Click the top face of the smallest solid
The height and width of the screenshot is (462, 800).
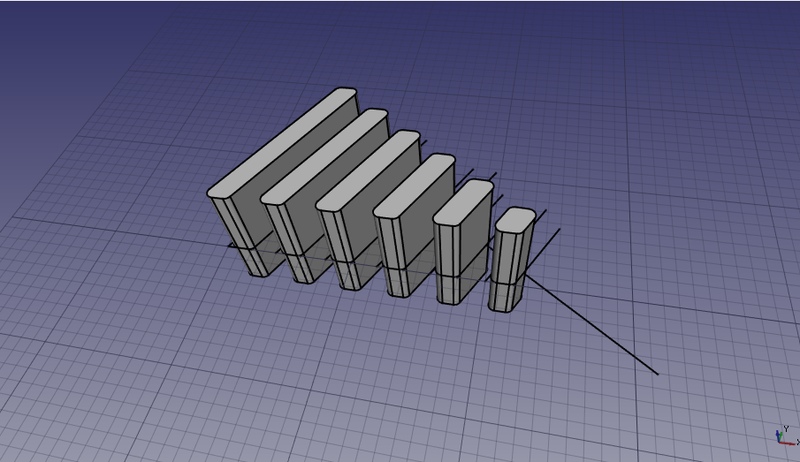point(514,219)
